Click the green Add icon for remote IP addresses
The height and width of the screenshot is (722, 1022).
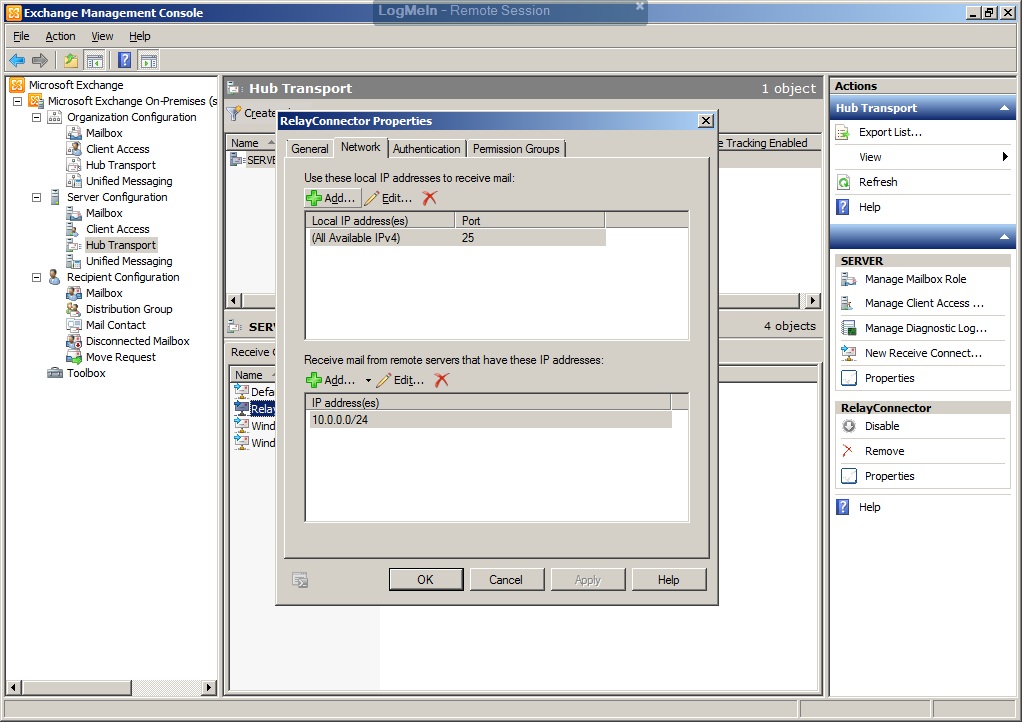click(314, 380)
